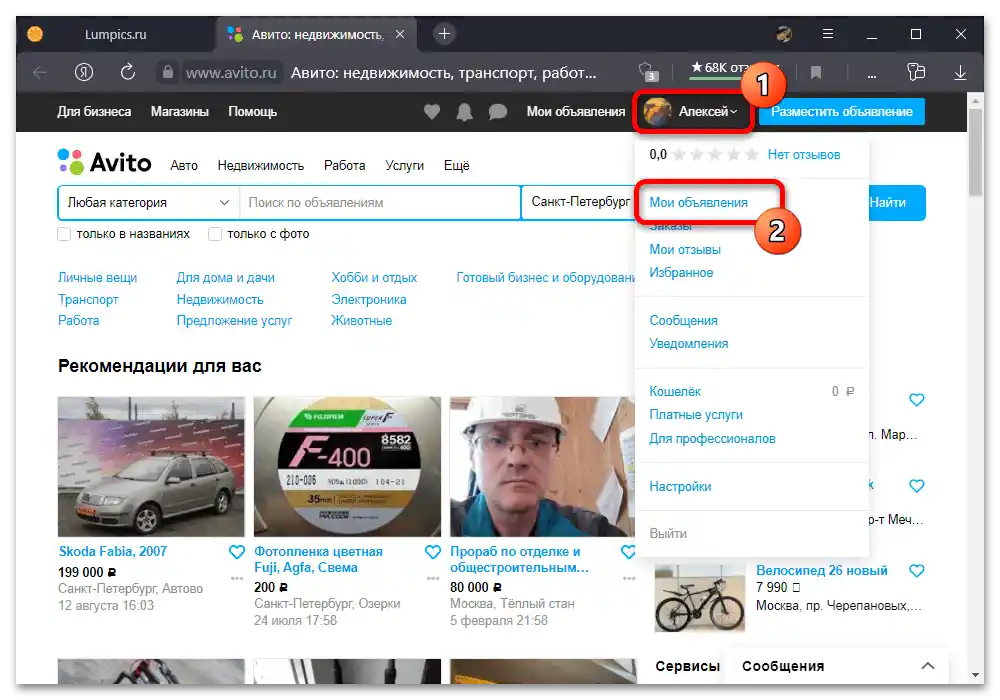Screen dimensions: 1000x700
Task: Open Для профессионалов in profile menu
Action: coord(712,439)
